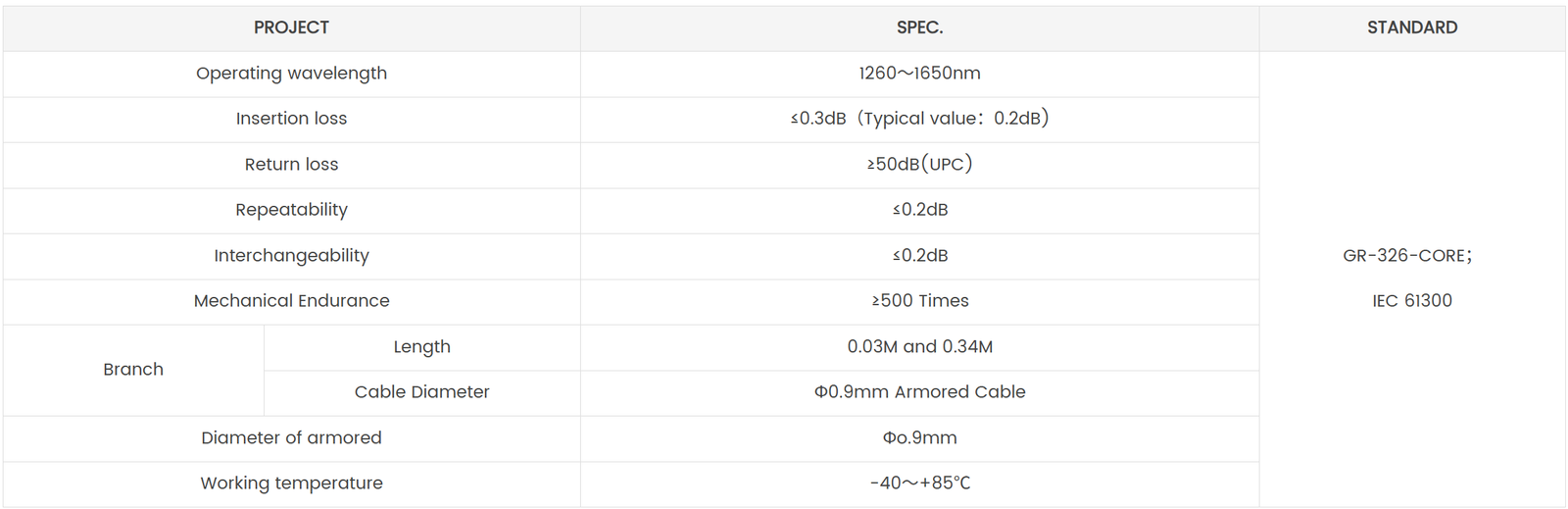Click the STANDARD column header
Screen dimensions: 1568x509
[x=1411, y=27]
